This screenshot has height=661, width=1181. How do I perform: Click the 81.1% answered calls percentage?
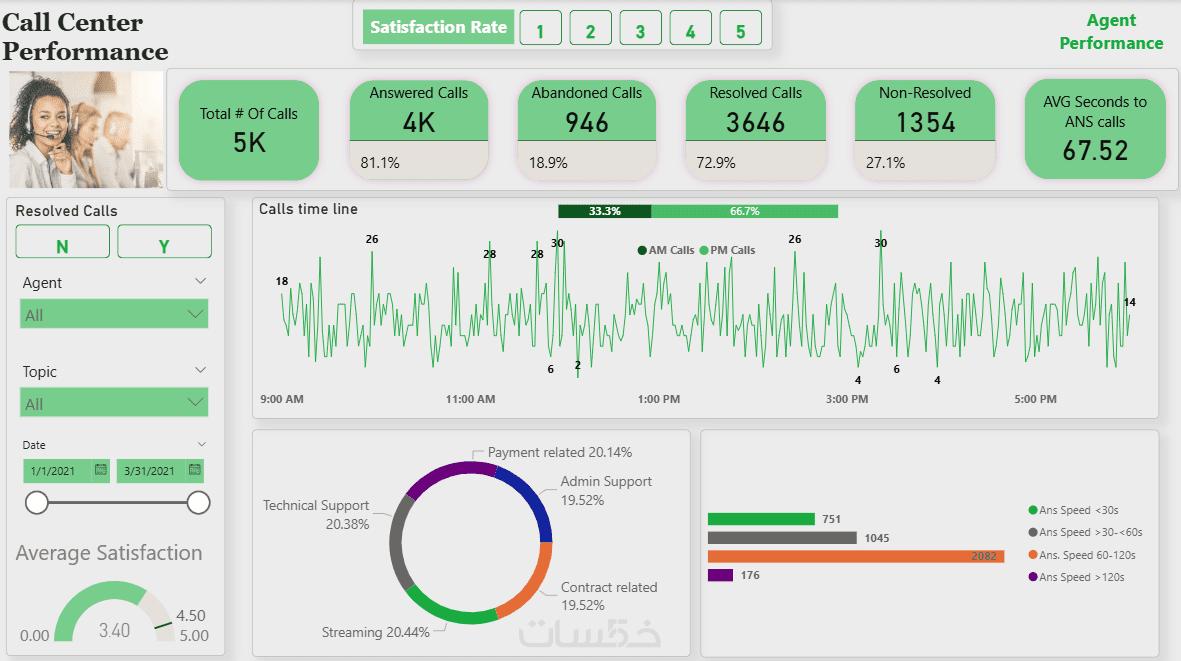pos(380,163)
